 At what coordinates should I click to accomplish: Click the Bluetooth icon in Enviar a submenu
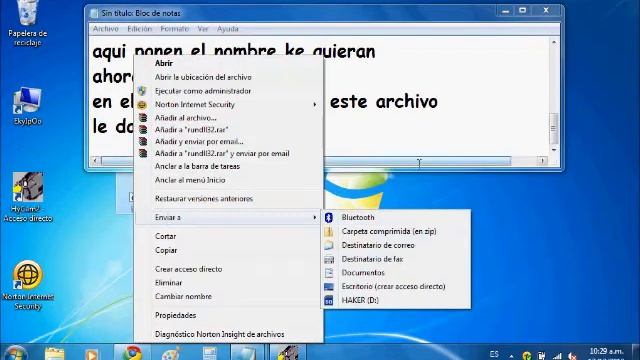point(329,218)
